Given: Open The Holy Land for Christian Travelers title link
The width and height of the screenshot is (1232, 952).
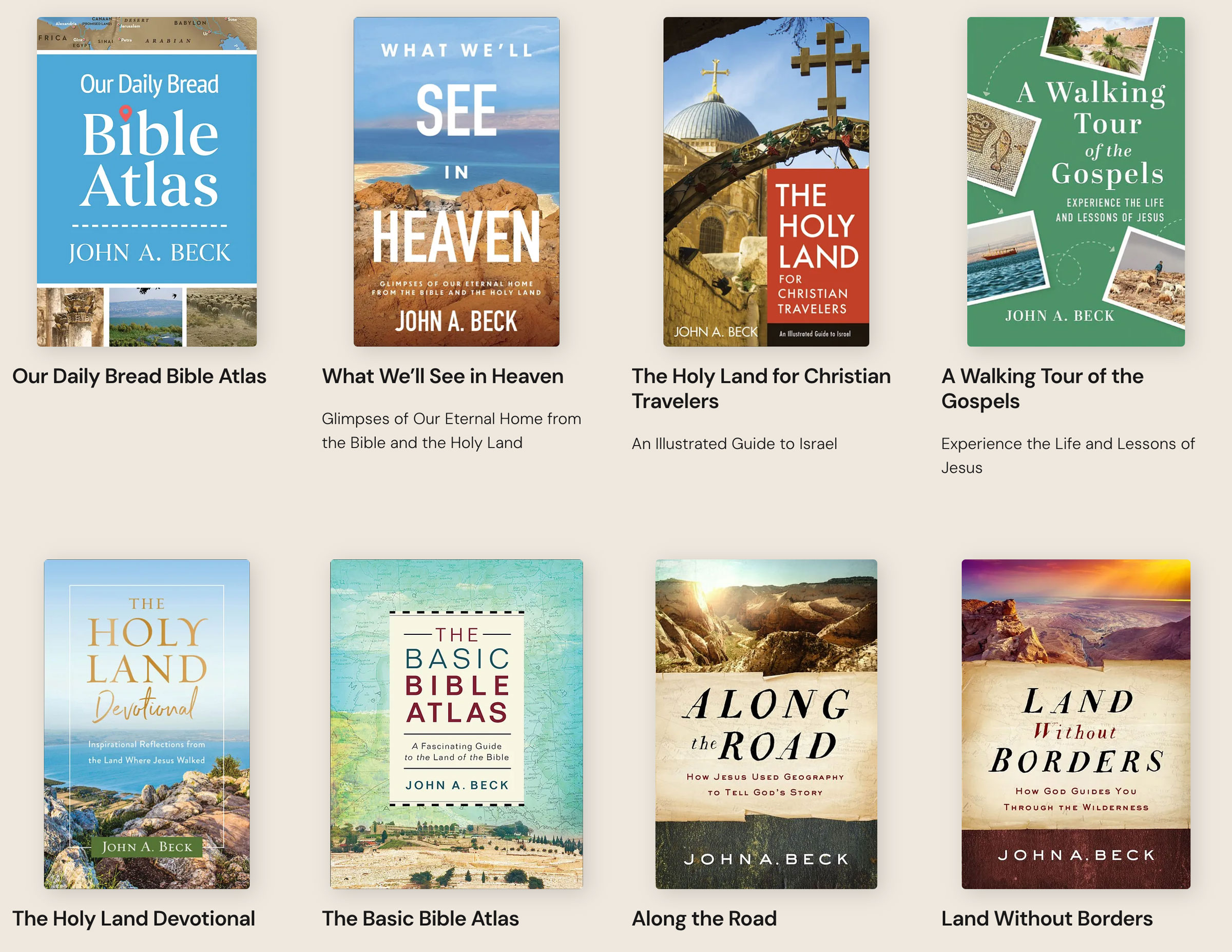Looking at the screenshot, I should tap(761, 388).
